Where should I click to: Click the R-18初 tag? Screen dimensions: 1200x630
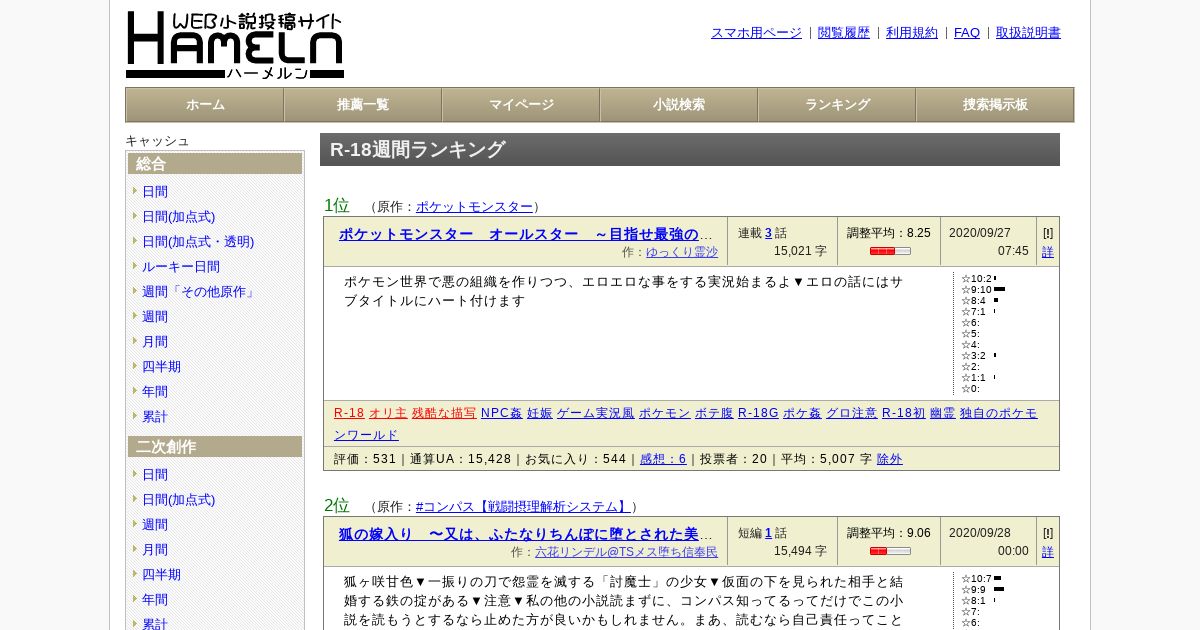pyautogui.click(x=904, y=413)
